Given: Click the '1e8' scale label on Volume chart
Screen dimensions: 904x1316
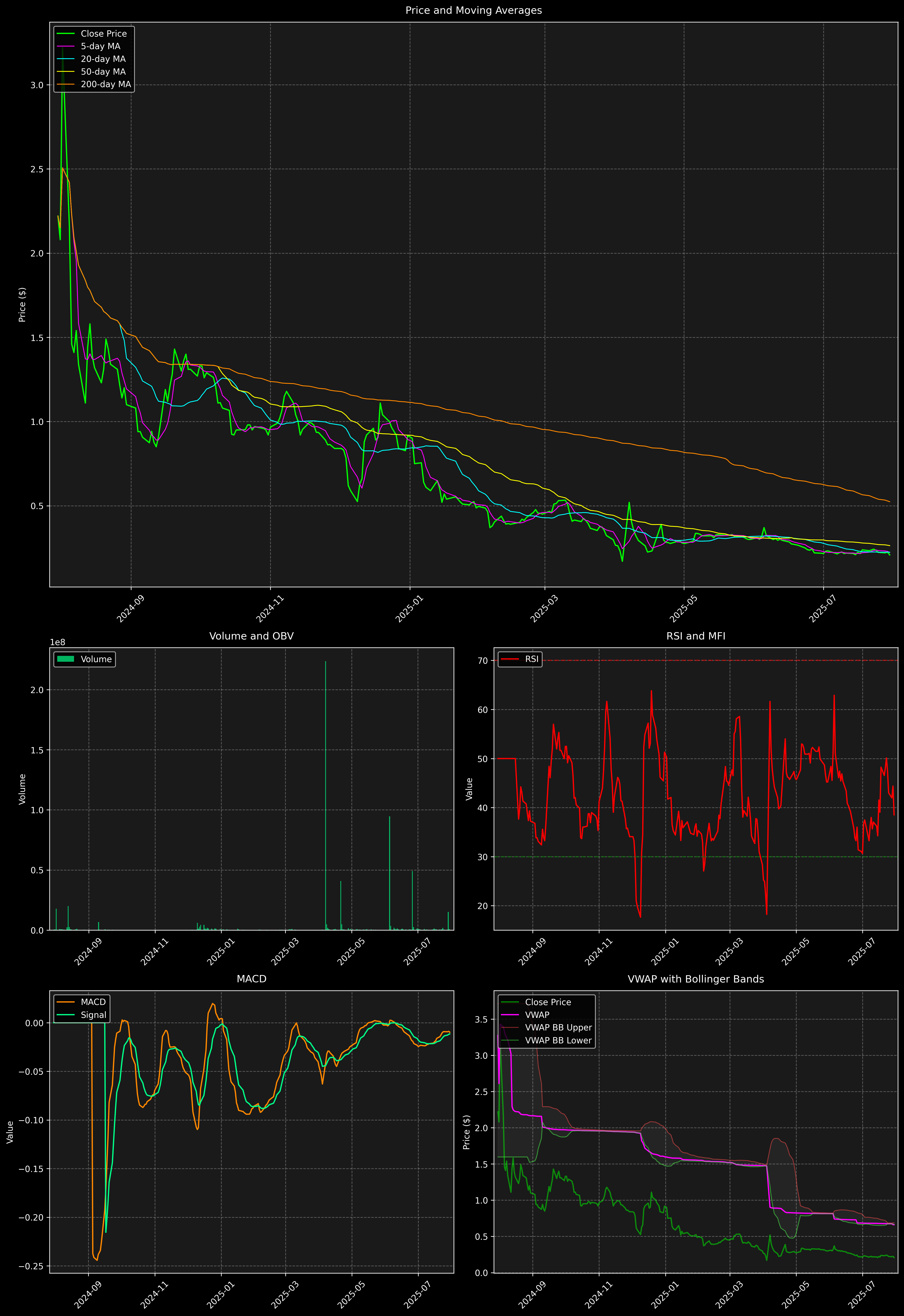Looking at the screenshot, I should click(57, 642).
